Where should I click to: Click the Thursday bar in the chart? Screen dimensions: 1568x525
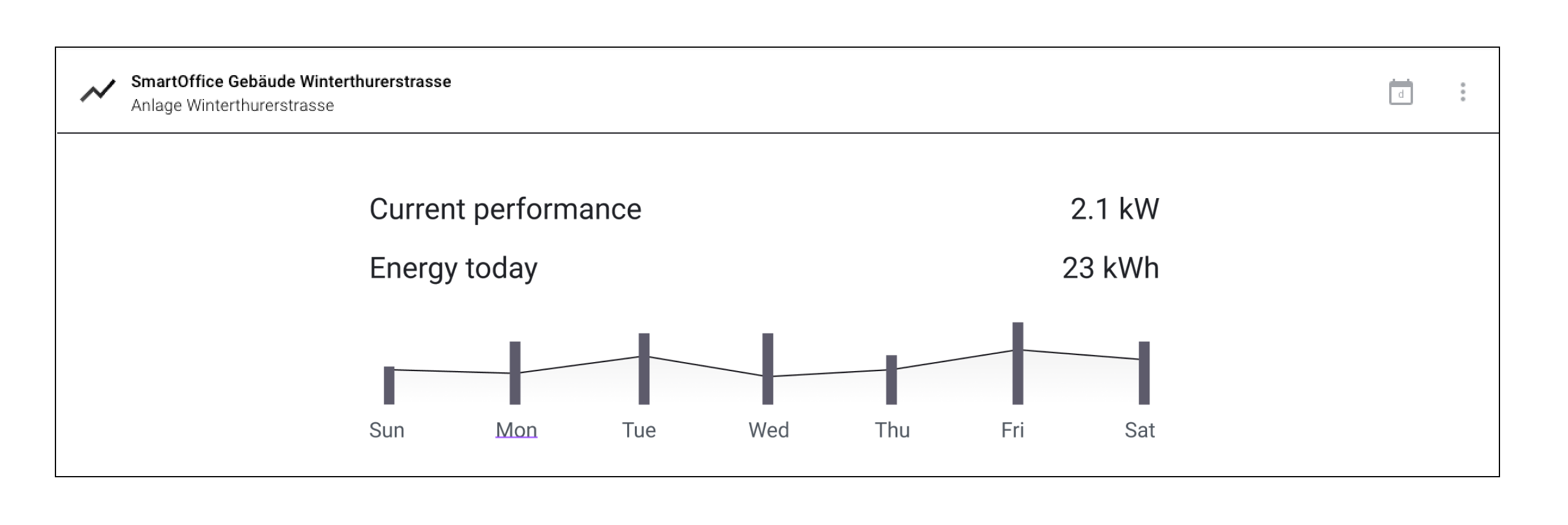tap(891, 379)
